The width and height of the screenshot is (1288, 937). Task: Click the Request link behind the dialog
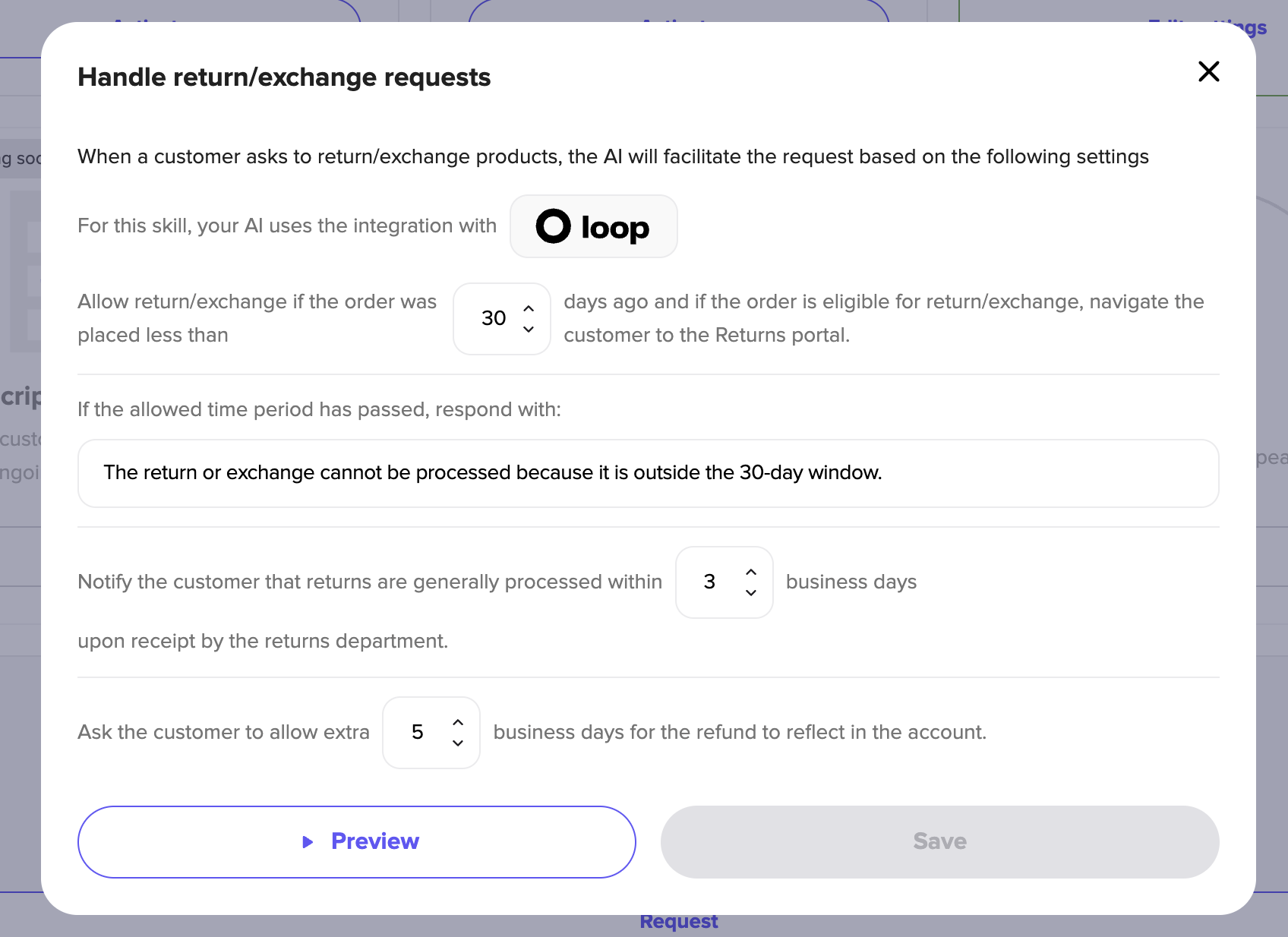click(679, 921)
